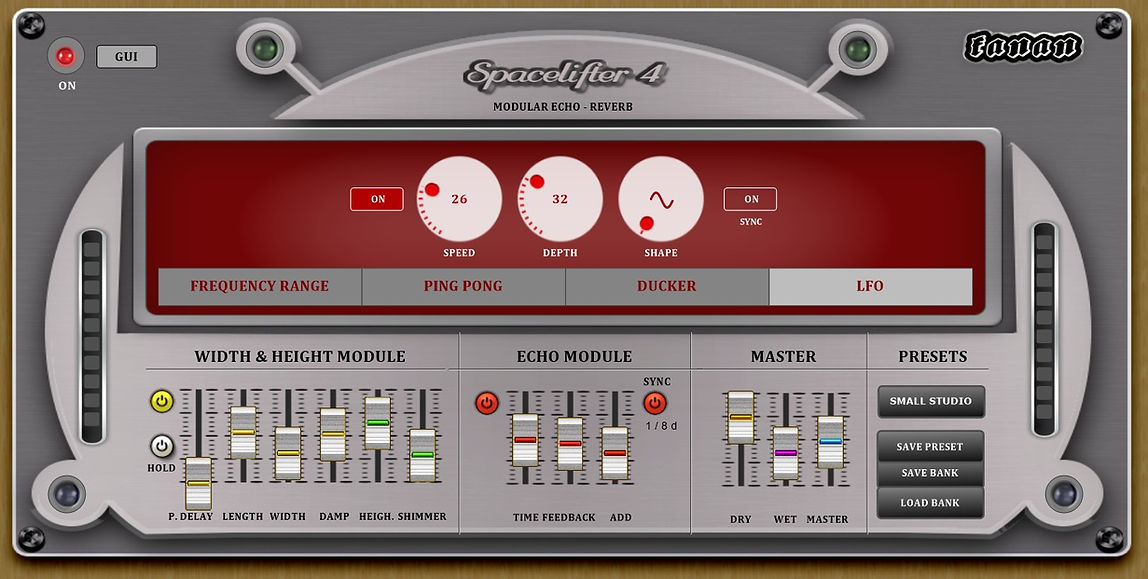This screenshot has height=579, width=1148.
Task: Click the Spacelifter 4 title logo
Action: (564, 75)
